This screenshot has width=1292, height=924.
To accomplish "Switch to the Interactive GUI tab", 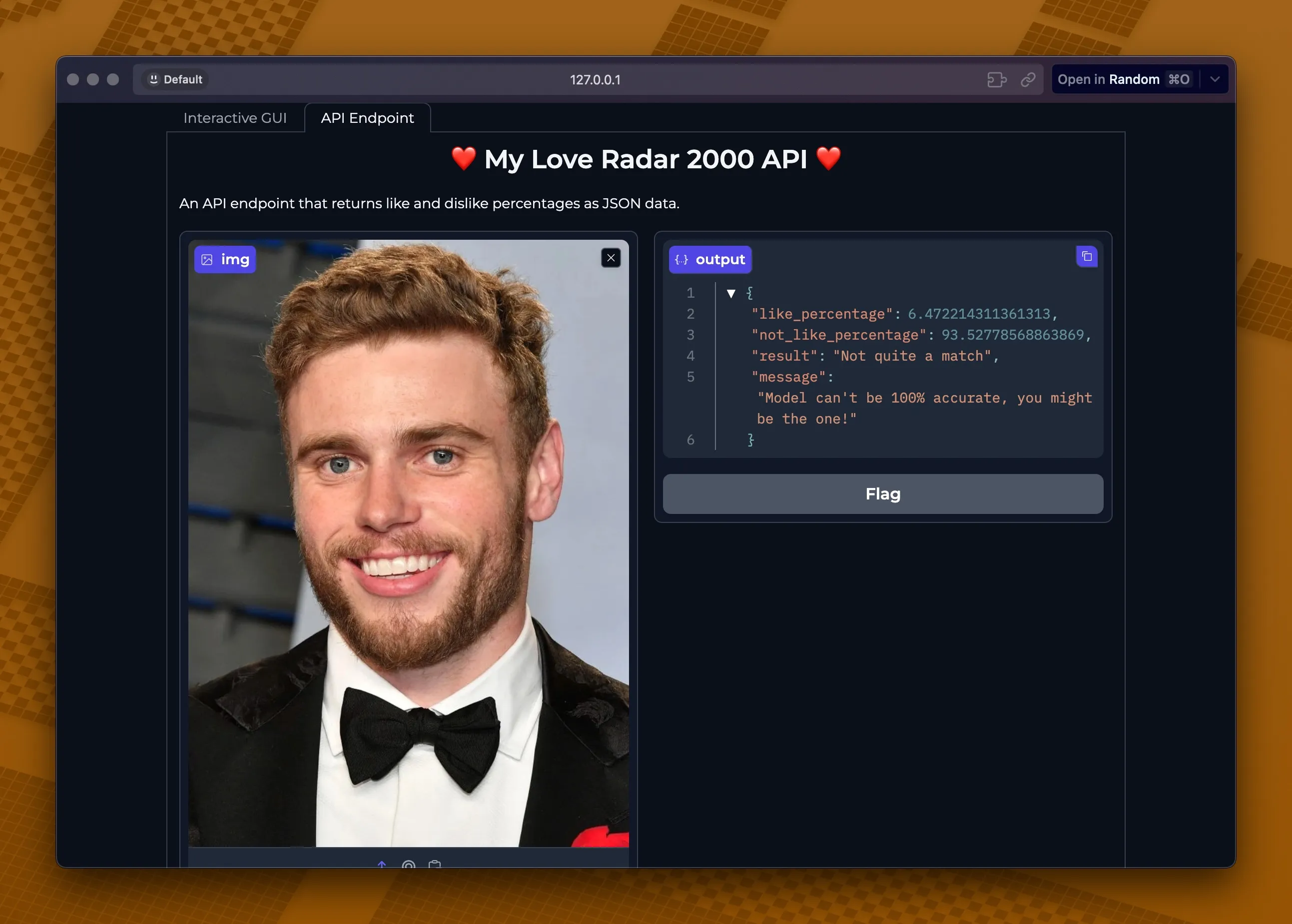I will [235, 118].
